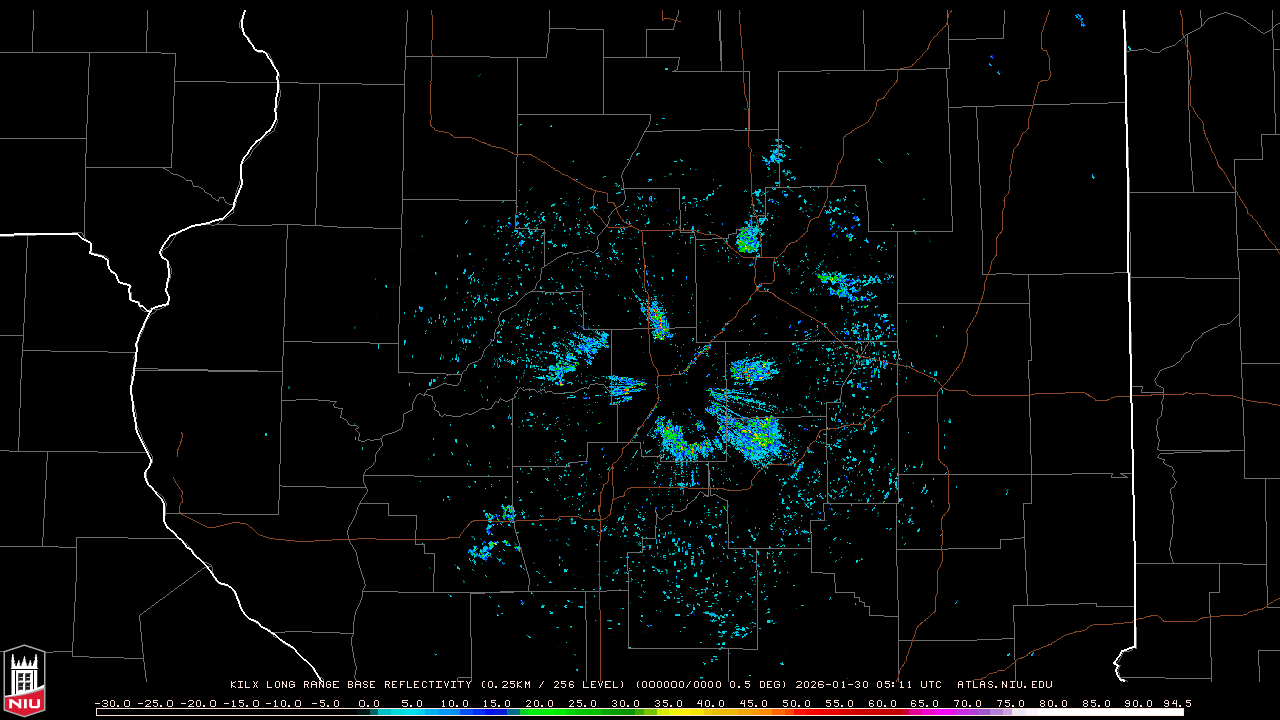Click the 75.0 label on color scale
This screenshot has height=720, width=1280.
click(1010, 703)
